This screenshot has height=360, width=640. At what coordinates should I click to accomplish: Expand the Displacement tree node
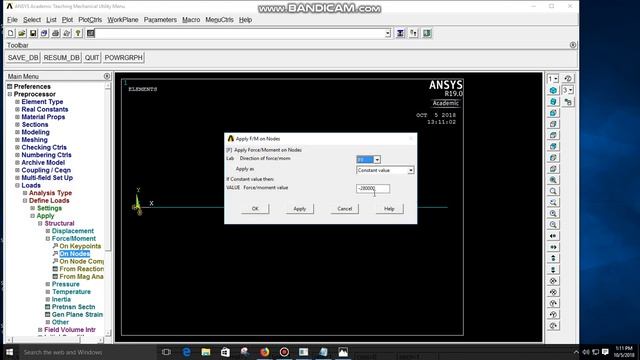[x=48, y=231]
